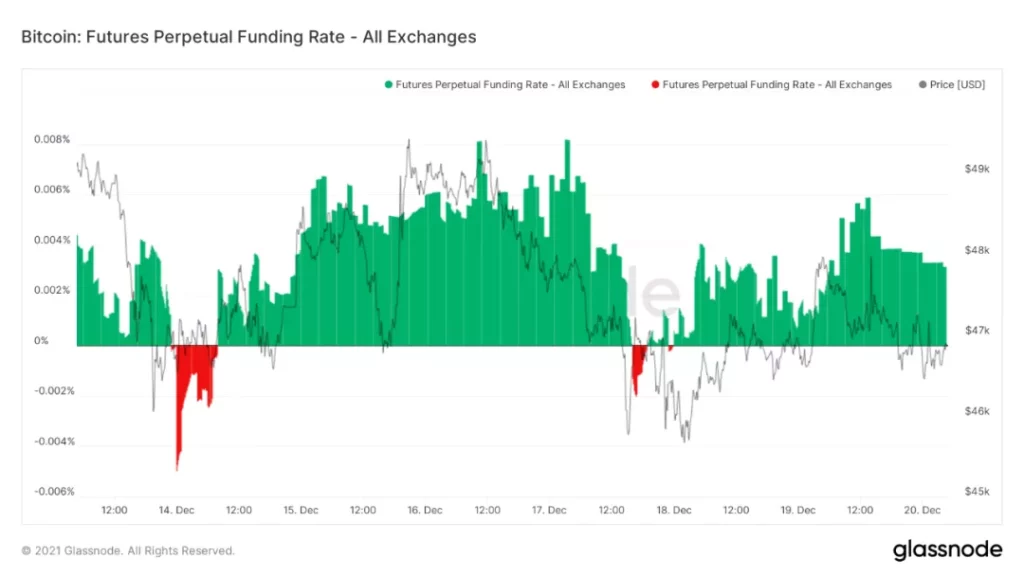Click the $49k price axis label
Image resolution: width=1024 pixels, height=576 pixels.
(x=975, y=169)
